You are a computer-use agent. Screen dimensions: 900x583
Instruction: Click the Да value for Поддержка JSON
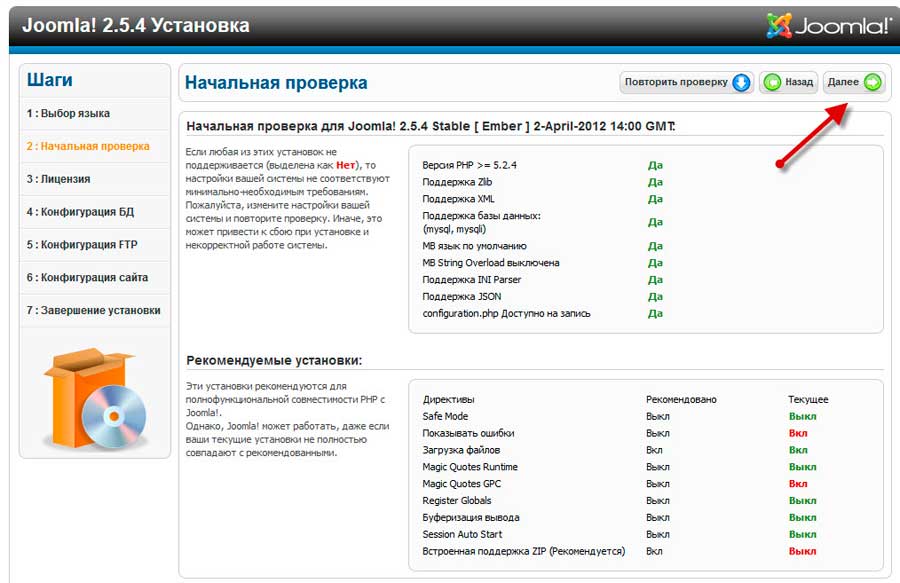655,297
